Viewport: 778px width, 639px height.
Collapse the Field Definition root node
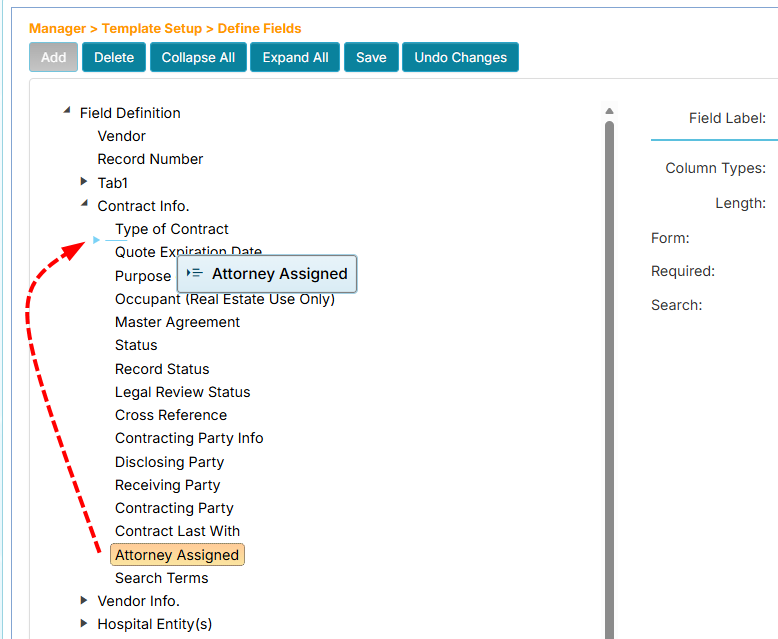click(67, 112)
